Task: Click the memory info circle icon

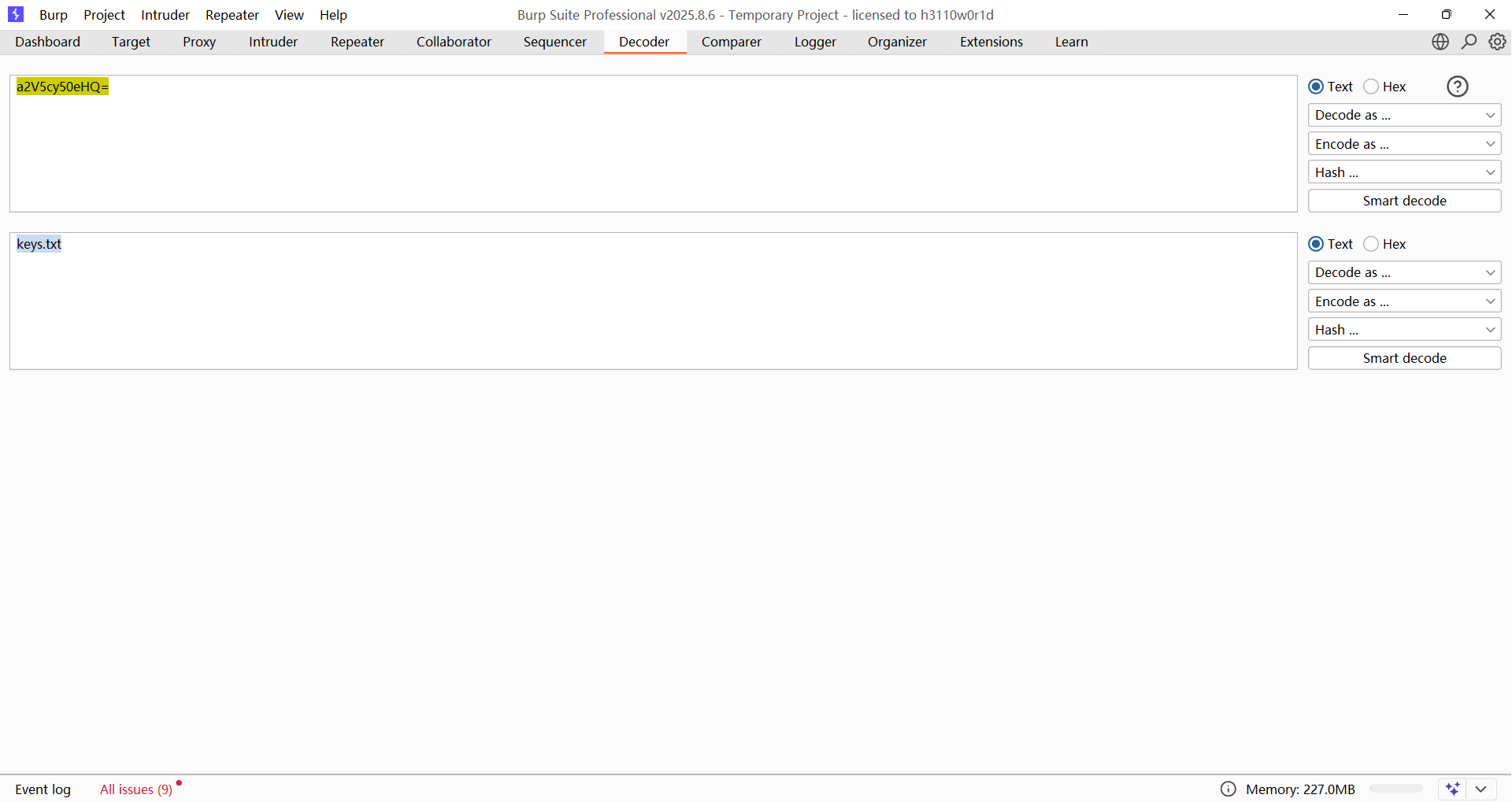Action: 1228,789
